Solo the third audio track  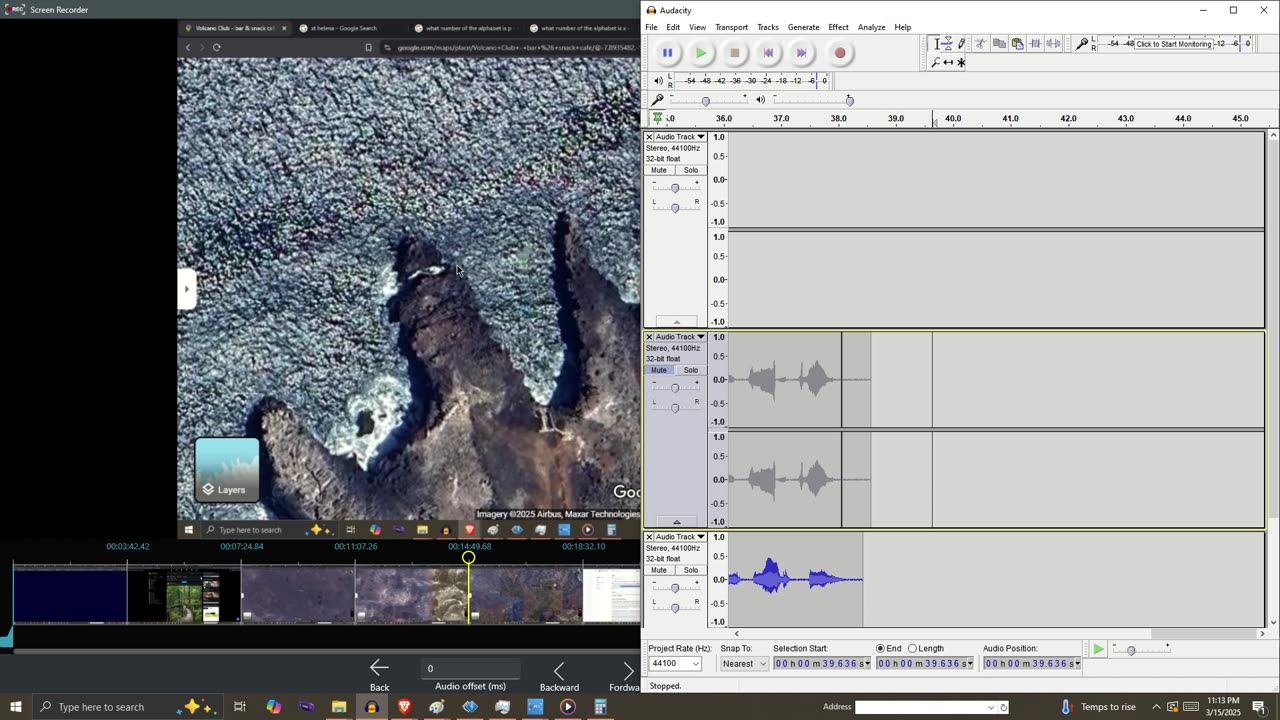[691, 570]
